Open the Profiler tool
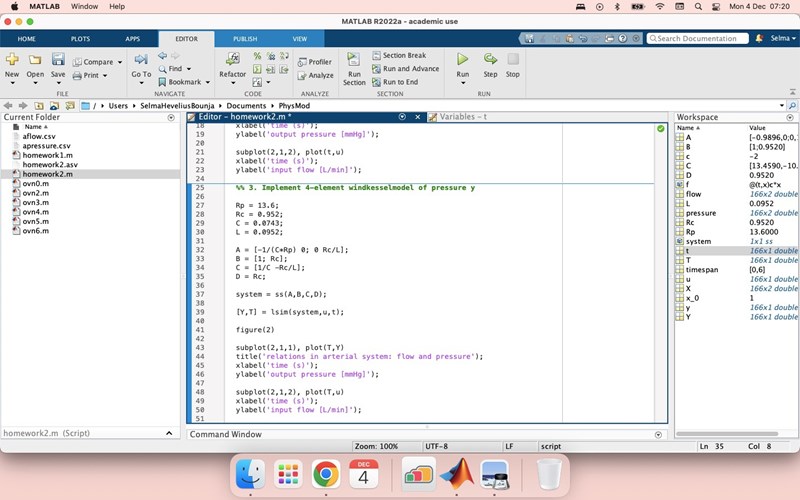This screenshot has width=800, height=500. (x=315, y=62)
